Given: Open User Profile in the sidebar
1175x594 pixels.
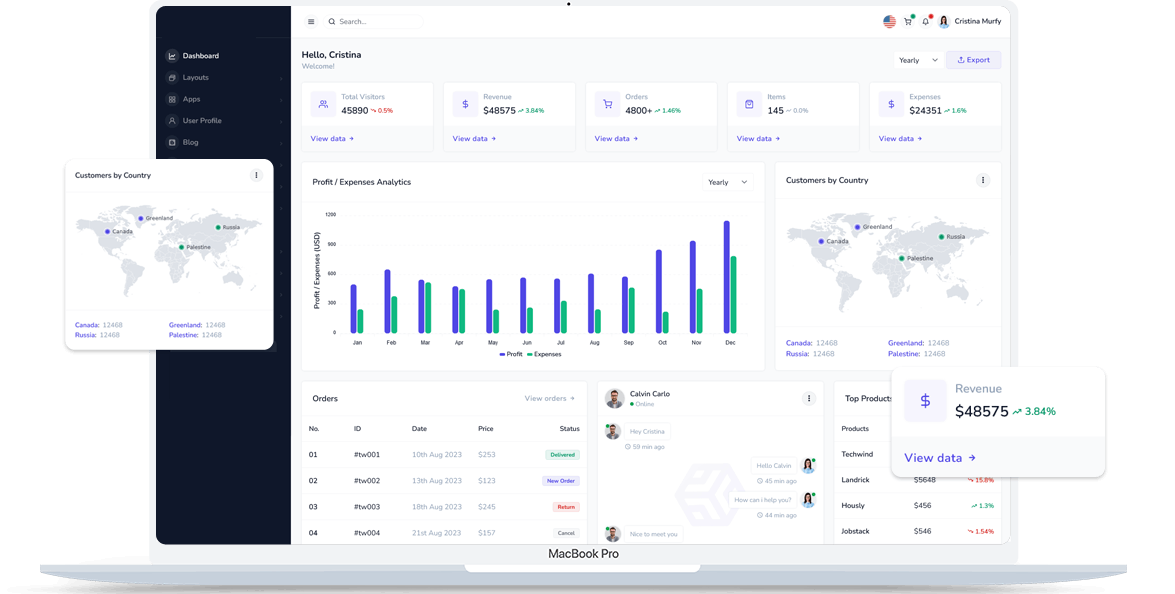Looking at the screenshot, I should coord(201,121).
